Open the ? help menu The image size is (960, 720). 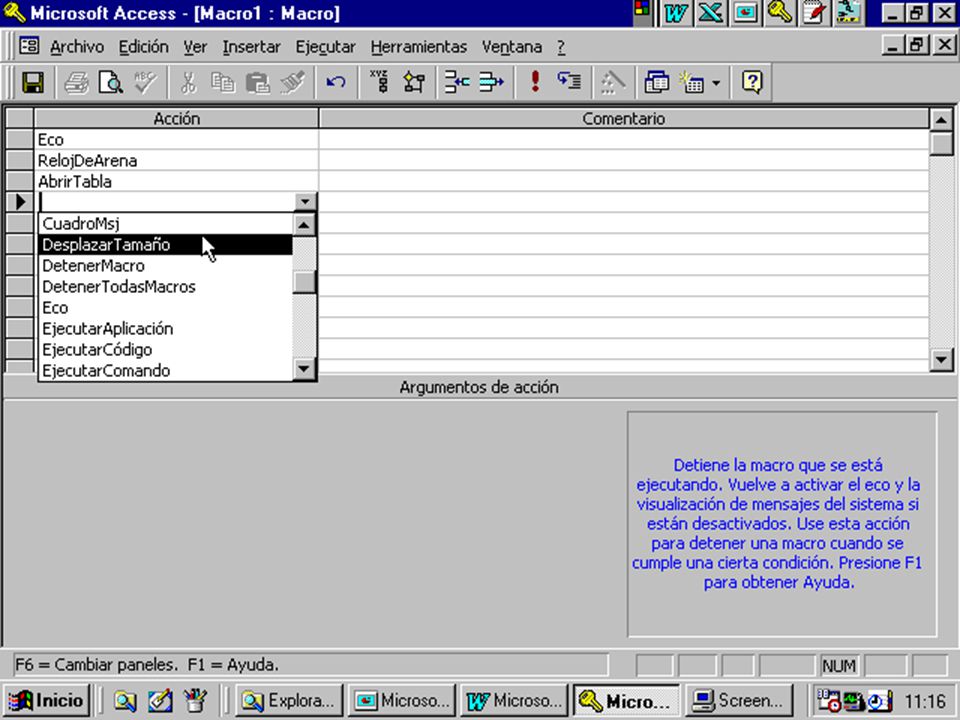coord(561,47)
